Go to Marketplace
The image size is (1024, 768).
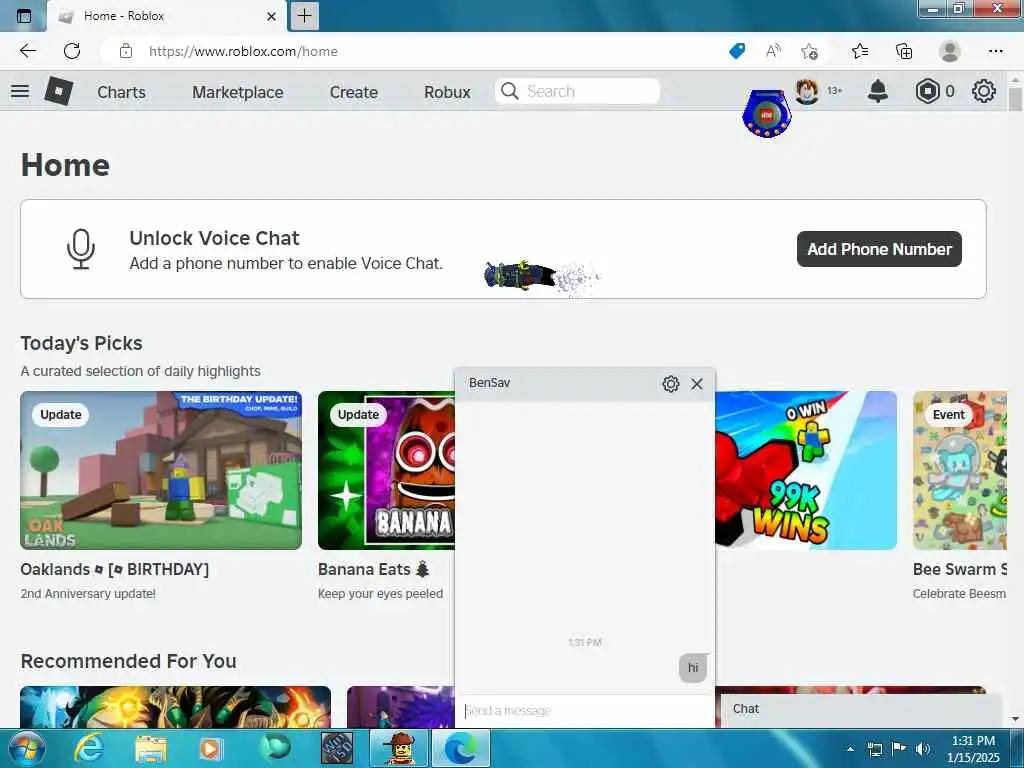click(x=238, y=92)
